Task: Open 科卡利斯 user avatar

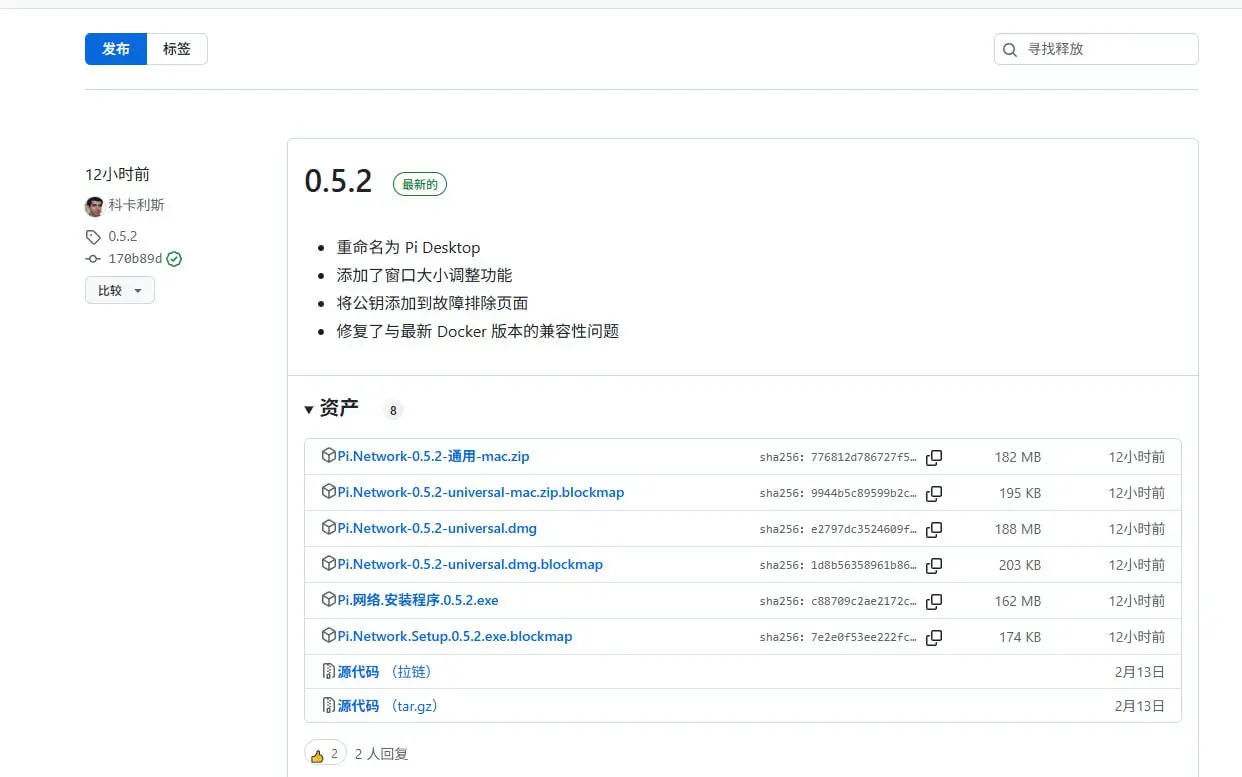Action: pyautogui.click(x=94, y=206)
